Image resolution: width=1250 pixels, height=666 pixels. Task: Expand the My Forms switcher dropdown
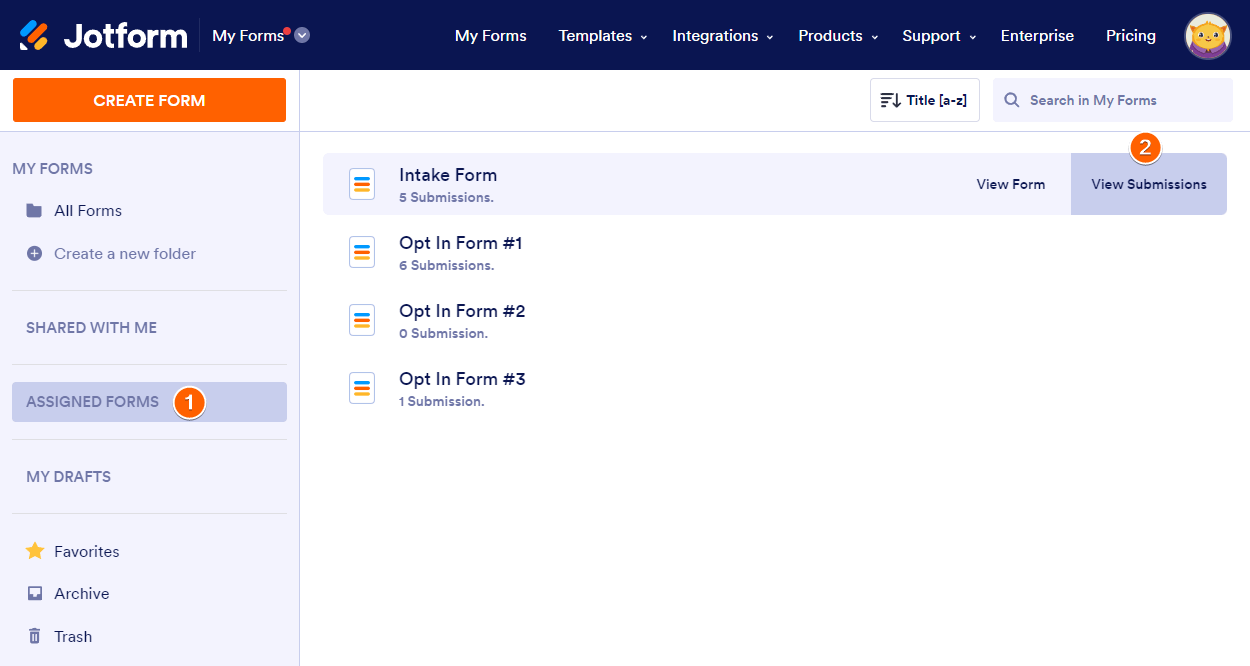click(x=302, y=35)
